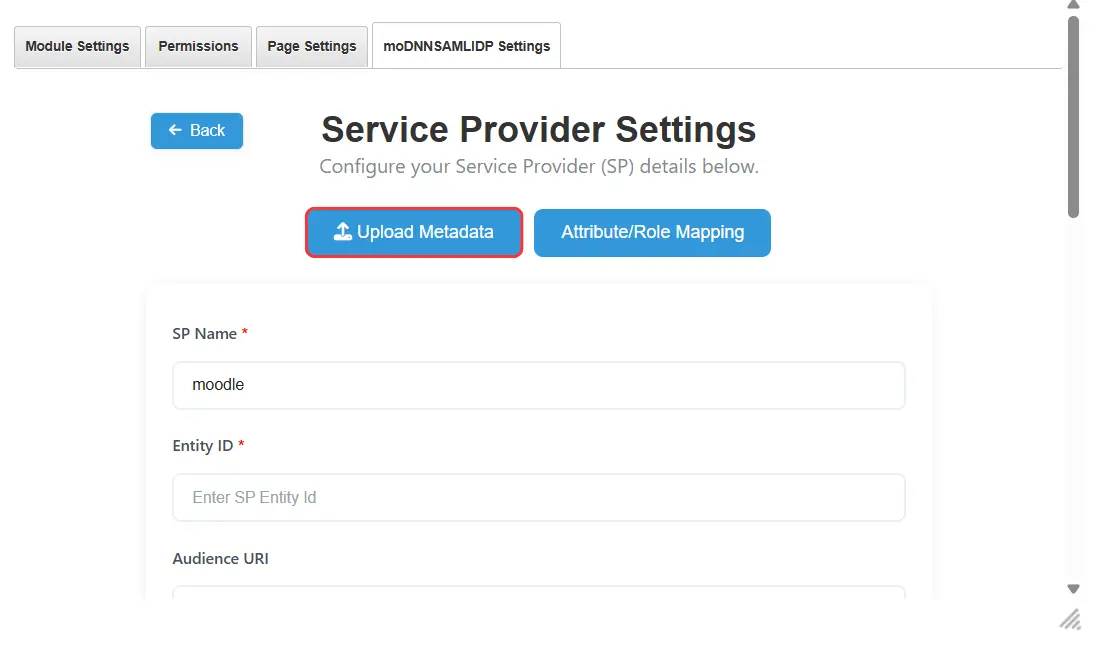Click the Audience URI input field

point(539,598)
